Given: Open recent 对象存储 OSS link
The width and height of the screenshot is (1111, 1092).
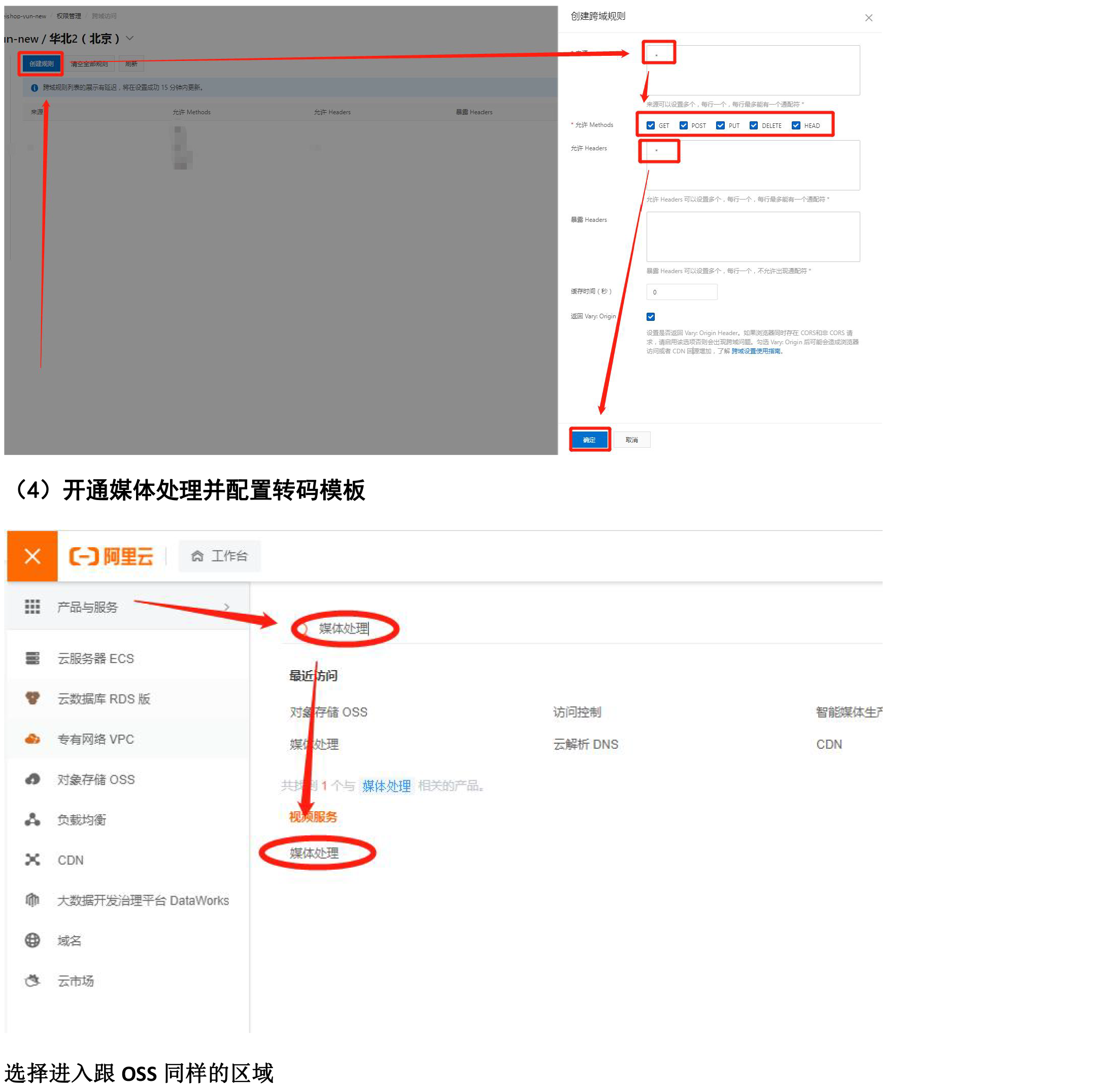Looking at the screenshot, I should tap(328, 712).
